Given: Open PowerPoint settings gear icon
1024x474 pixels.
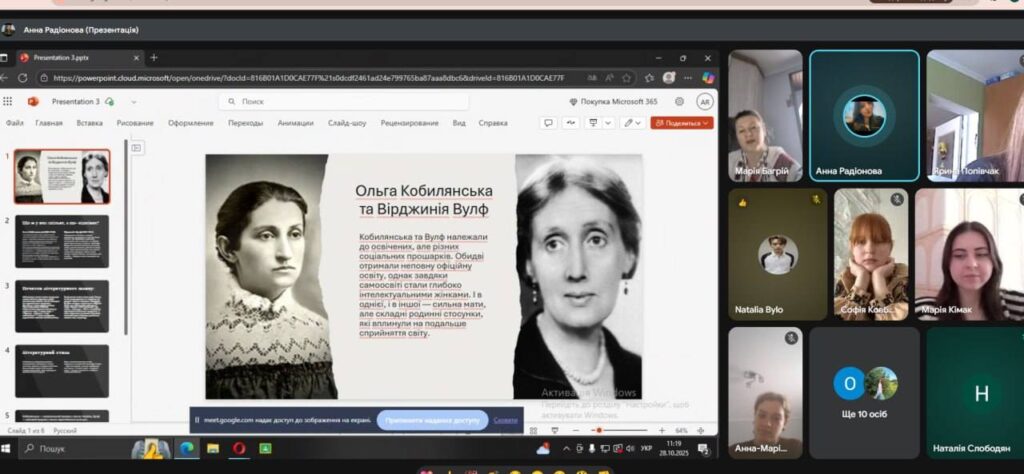Looking at the screenshot, I should [x=679, y=101].
